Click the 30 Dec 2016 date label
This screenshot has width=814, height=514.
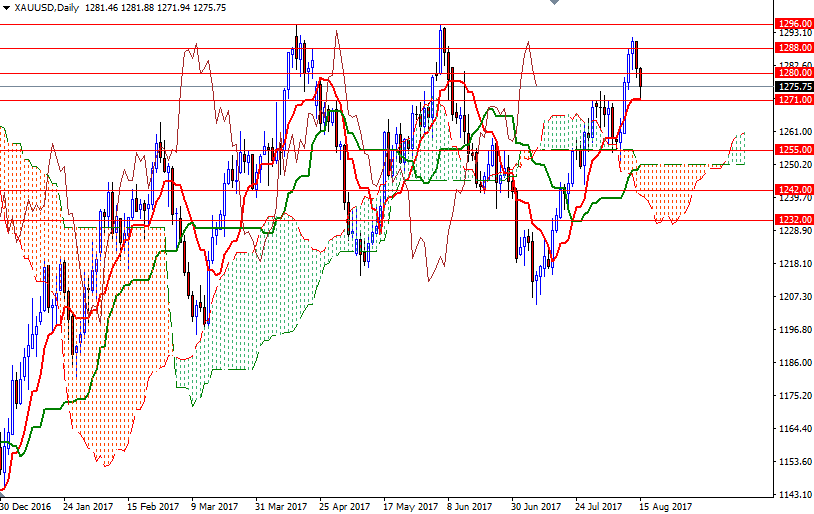pyautogui.click(x=25, y=506)
